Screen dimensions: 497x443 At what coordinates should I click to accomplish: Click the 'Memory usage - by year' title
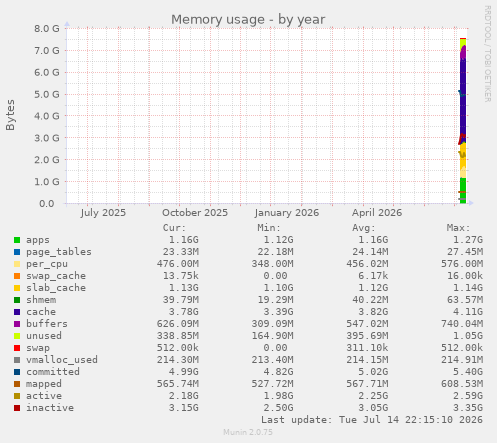click(x=248, y=20)
